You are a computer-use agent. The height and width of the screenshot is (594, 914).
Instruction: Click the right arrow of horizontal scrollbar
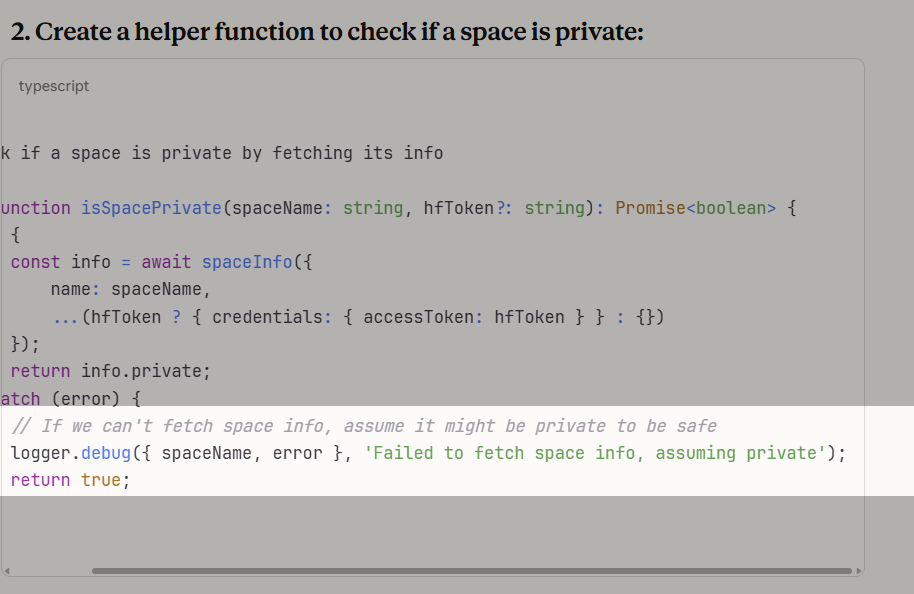pos(859,571)
